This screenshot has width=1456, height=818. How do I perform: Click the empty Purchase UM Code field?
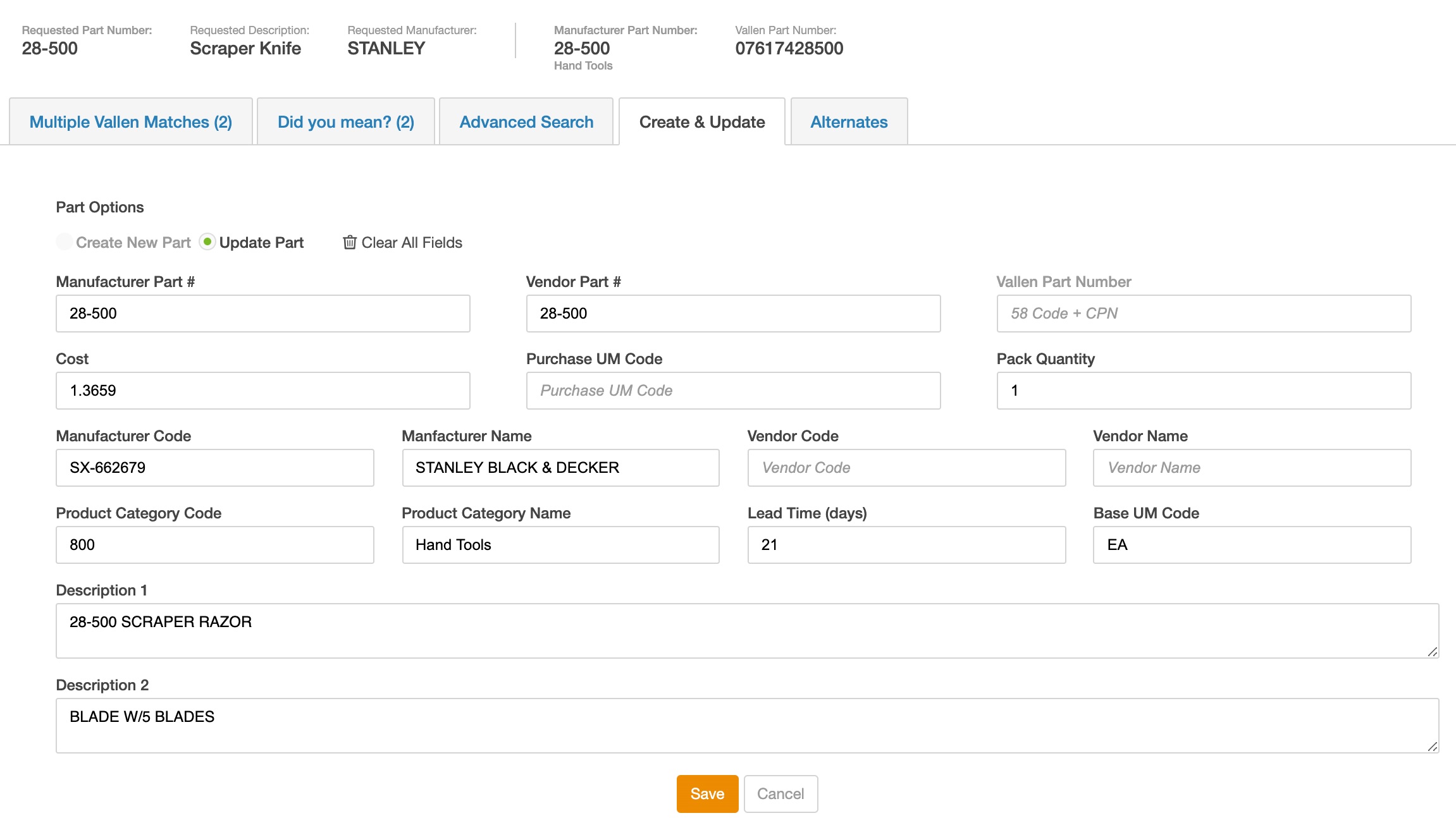733,391
